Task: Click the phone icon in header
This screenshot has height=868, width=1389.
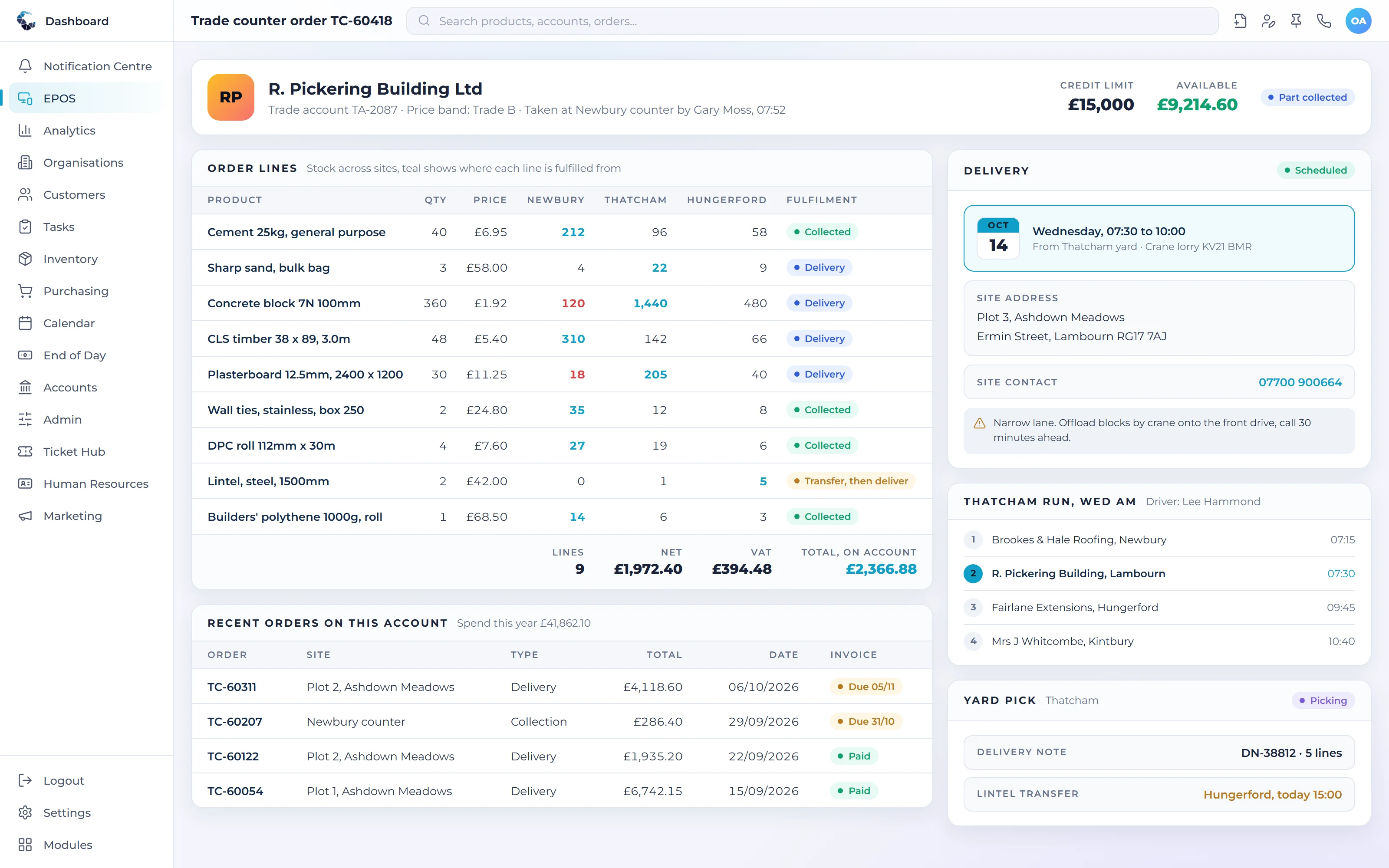Action: [1323, 21]
